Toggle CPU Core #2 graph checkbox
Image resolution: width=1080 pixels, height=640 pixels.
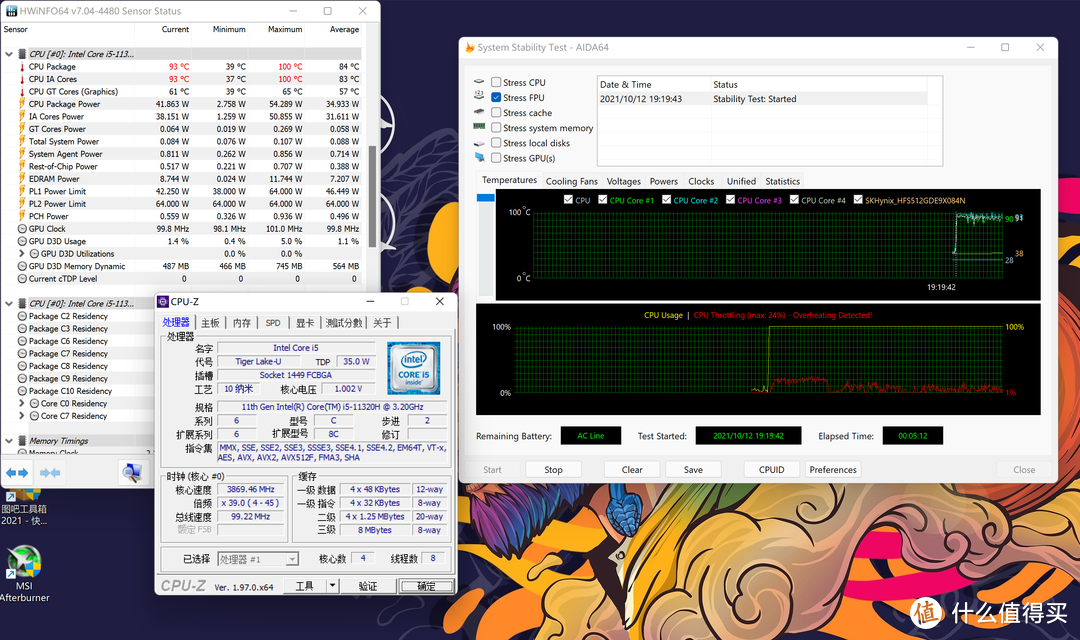(x=667, y=200)
